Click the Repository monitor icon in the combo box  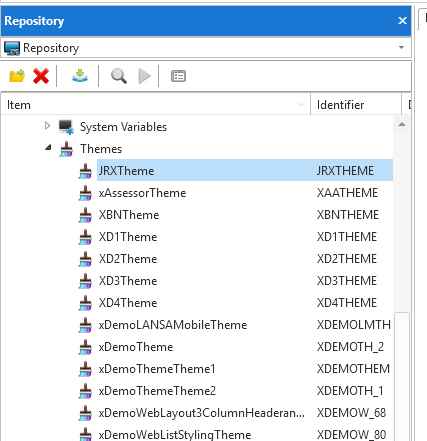tap(12, 48)
